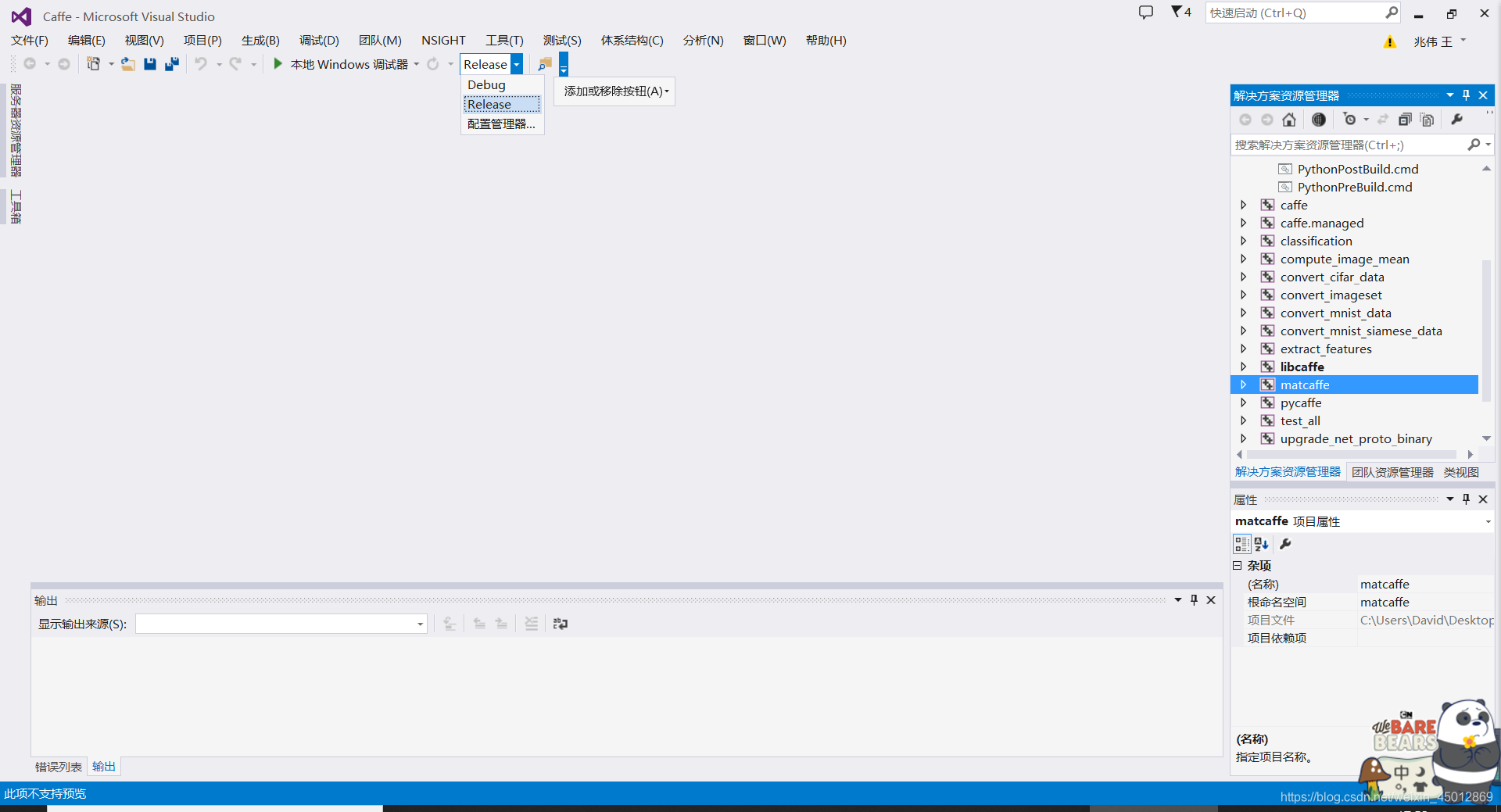Screen dimensions: 1501x812
Task: Select test_all project
Action: (x=1300, y=420)
